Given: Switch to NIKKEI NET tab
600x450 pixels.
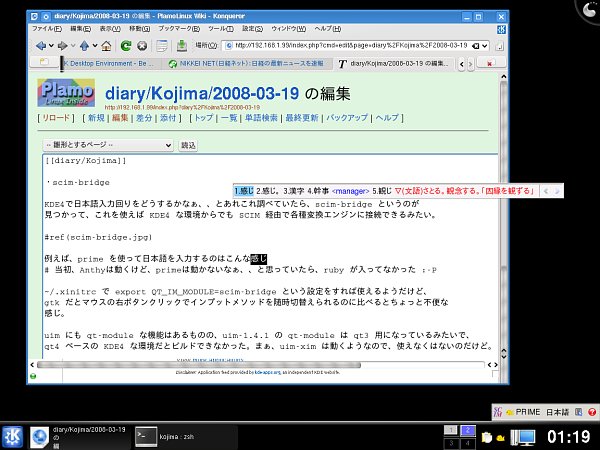Looking at the screenshot, I should [x=247, y=64].
